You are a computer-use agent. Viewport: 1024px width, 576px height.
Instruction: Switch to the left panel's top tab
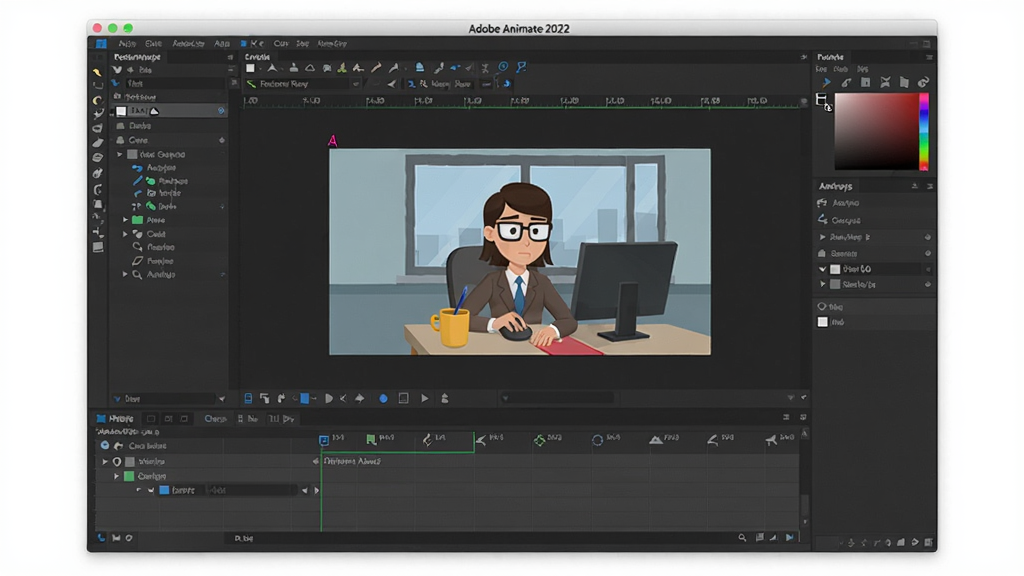pos(137,57)
